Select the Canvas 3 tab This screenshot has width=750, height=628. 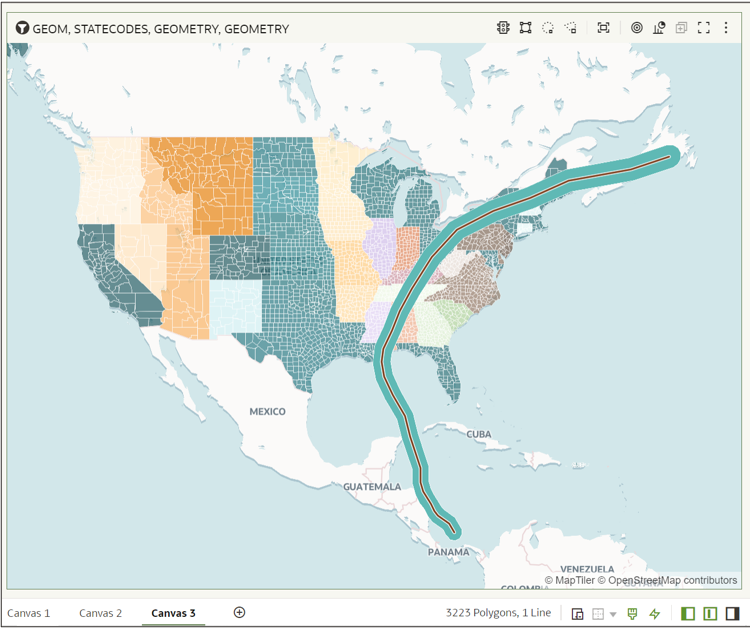click(173, 613)
